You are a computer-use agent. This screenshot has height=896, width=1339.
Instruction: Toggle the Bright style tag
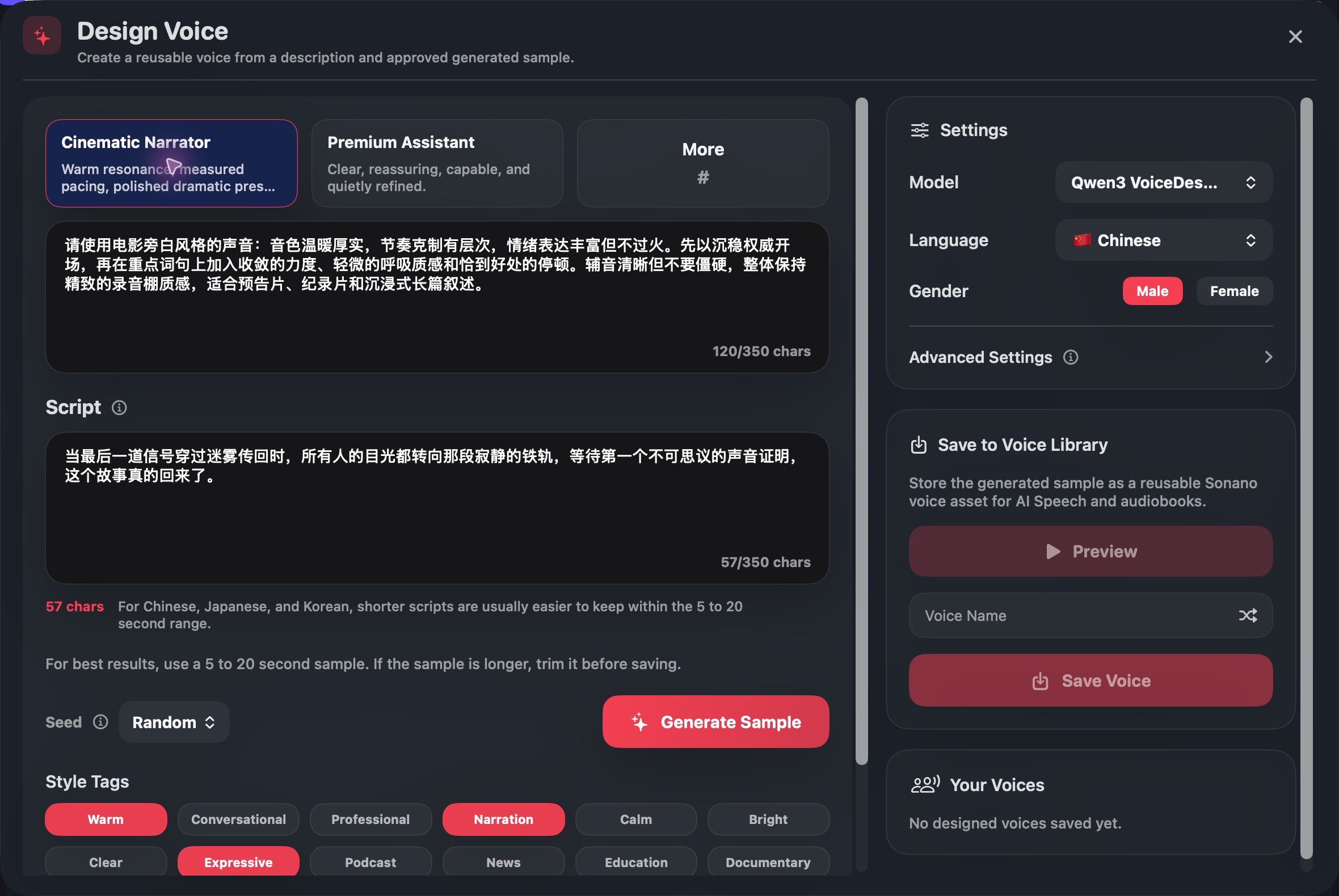[768, 819]
